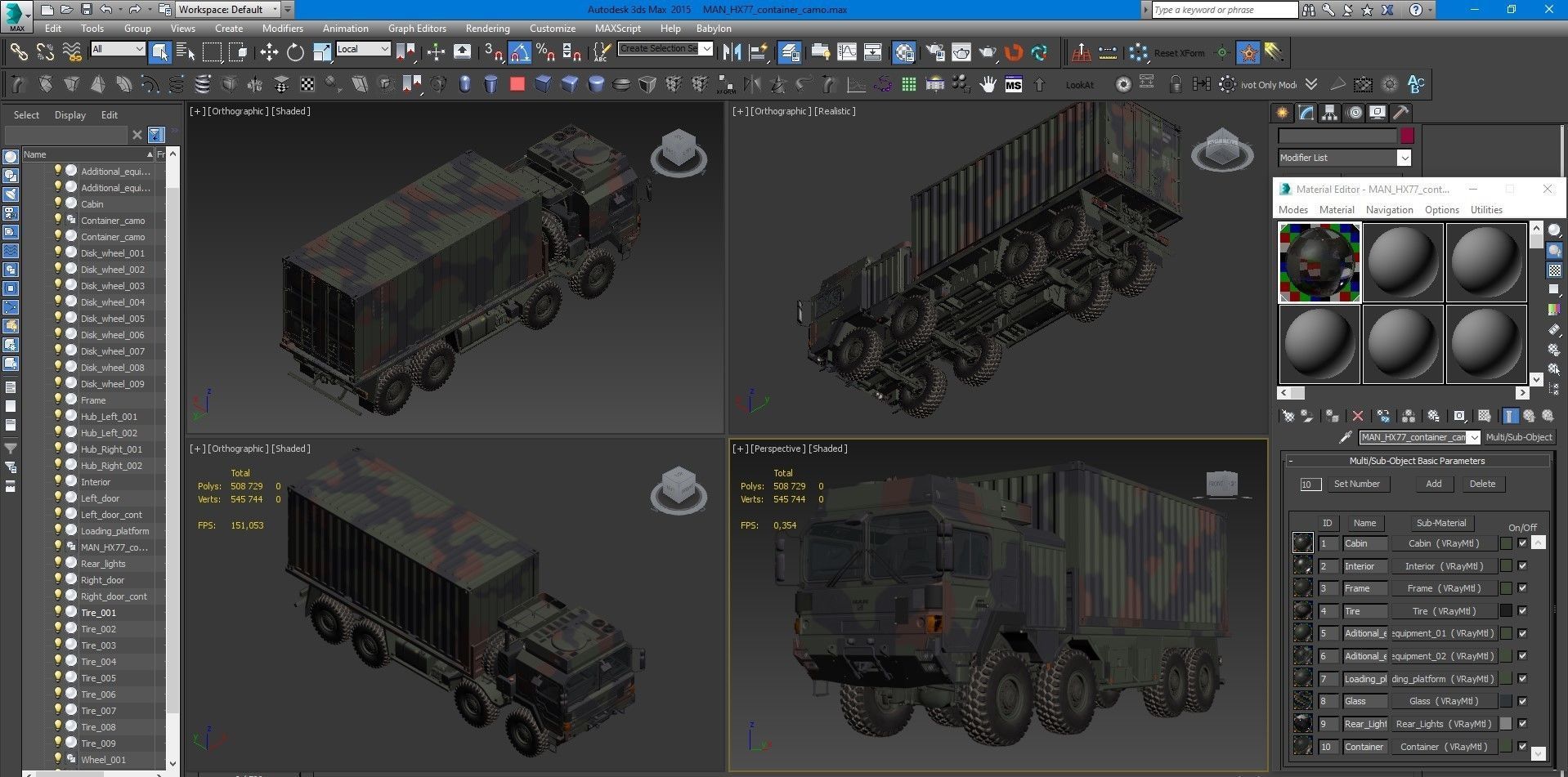The width and height of the screenshot is (1568, 777).
Task: Click the Mirror tool icon
Action: [x=732, y=52]
